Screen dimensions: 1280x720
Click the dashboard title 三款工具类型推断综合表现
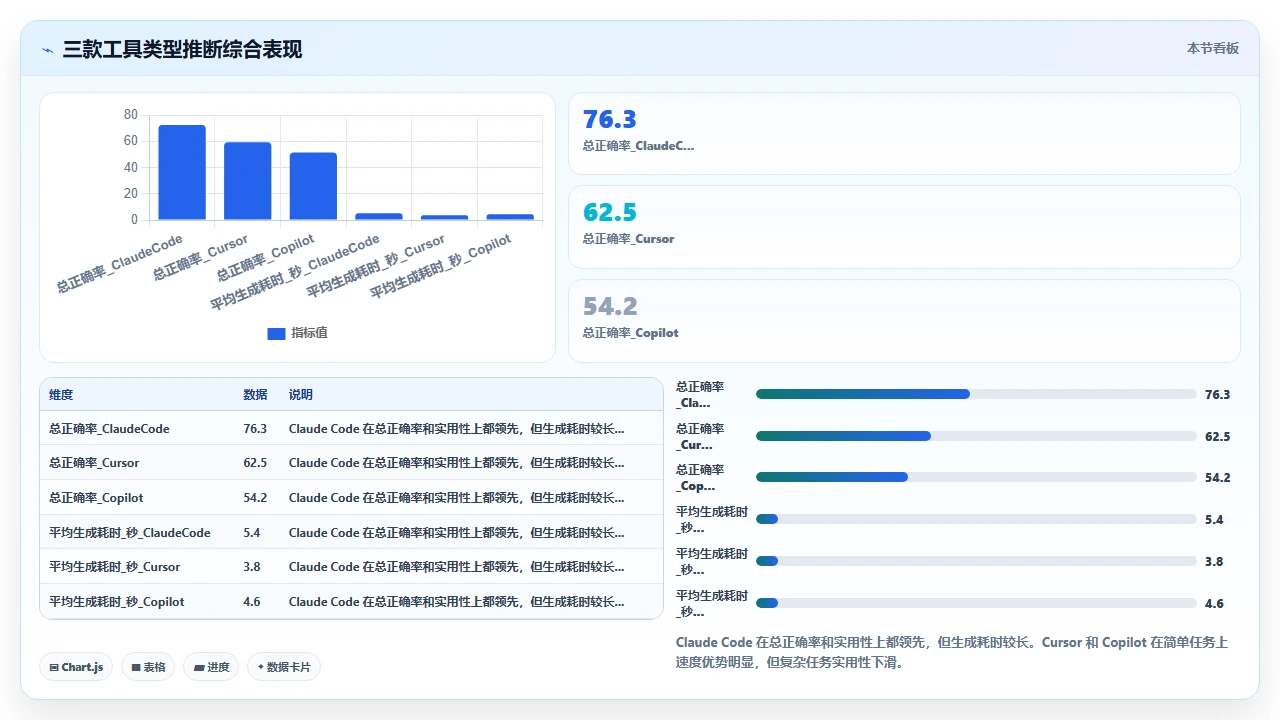tap(183, 49)
